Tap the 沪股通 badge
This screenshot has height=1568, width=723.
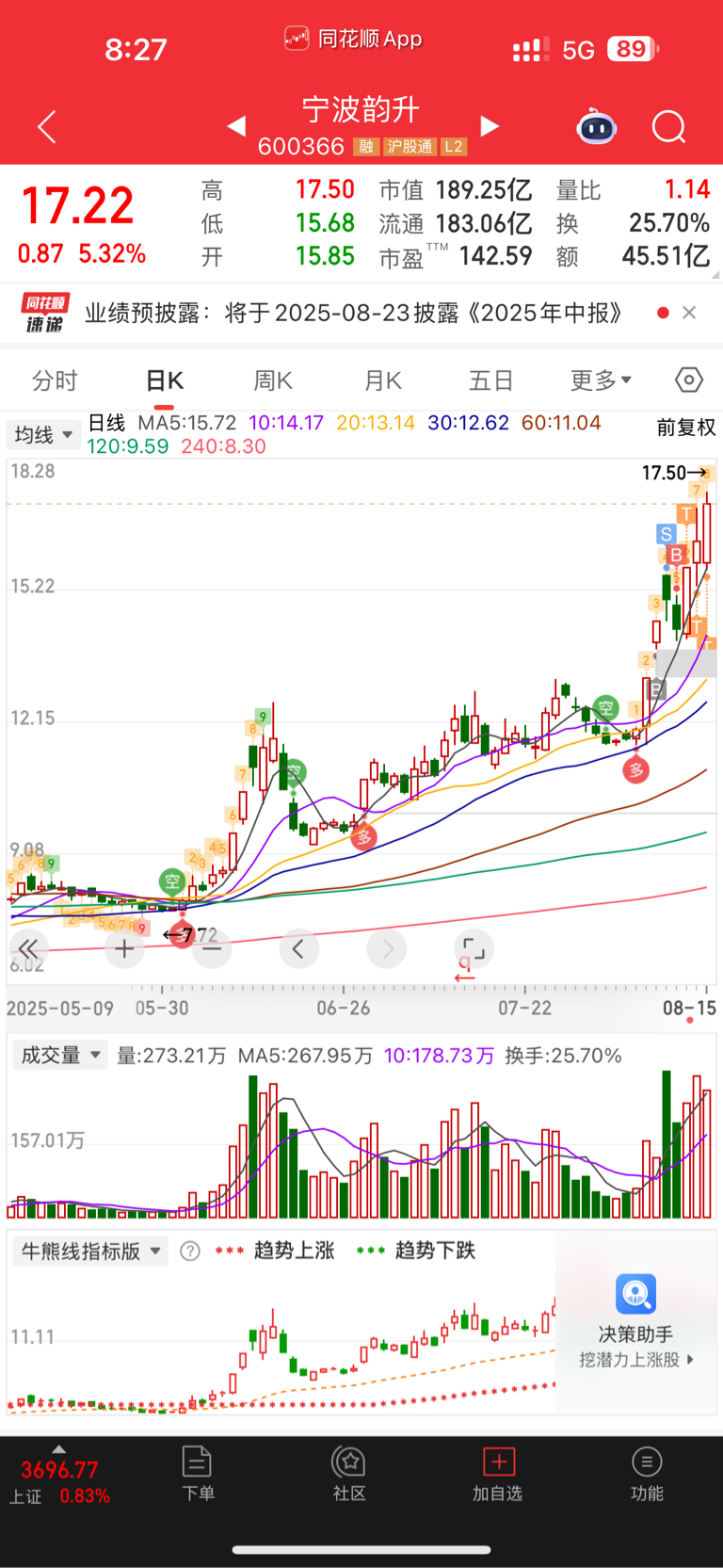[410, 146]
